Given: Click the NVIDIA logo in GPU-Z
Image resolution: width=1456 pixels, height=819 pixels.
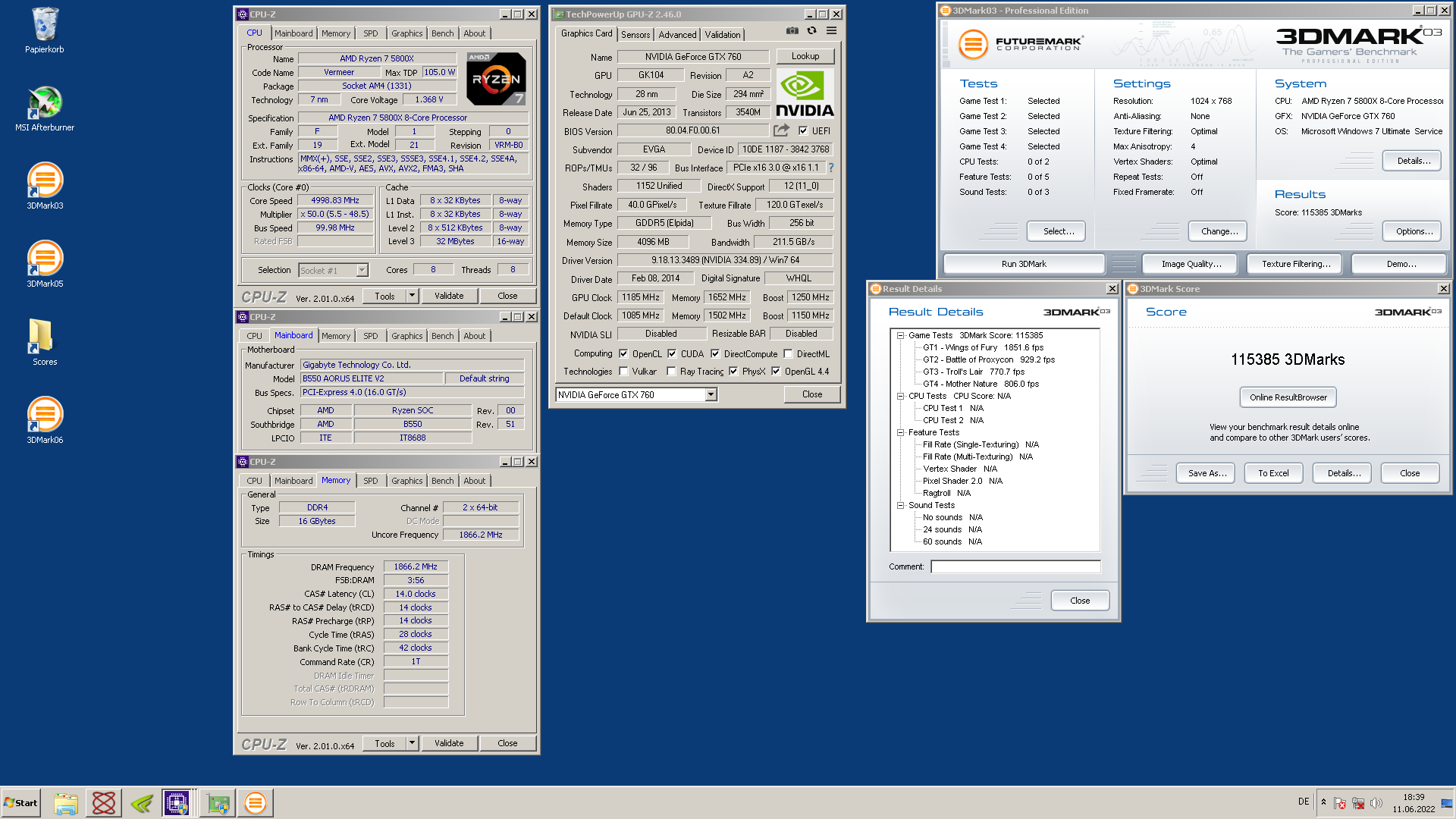Looking at the screenshot, I should pos(805,94).
